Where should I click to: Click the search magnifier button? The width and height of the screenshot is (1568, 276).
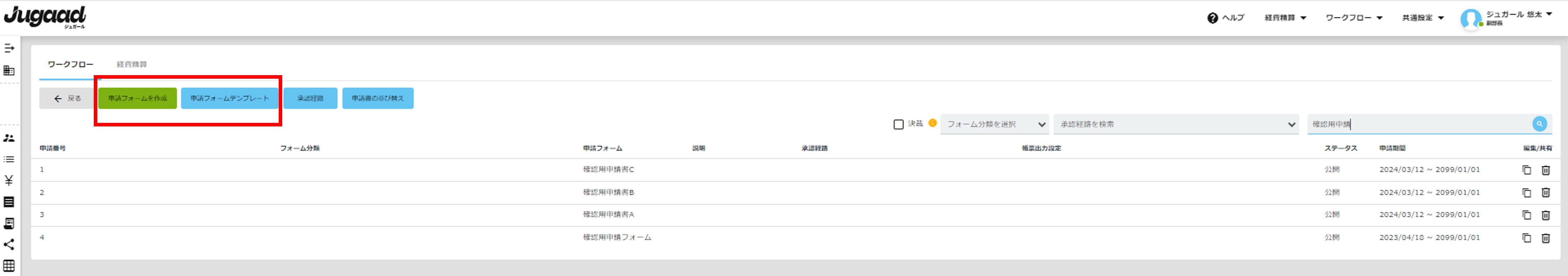pyautogui.click(x=1539, y=124)
